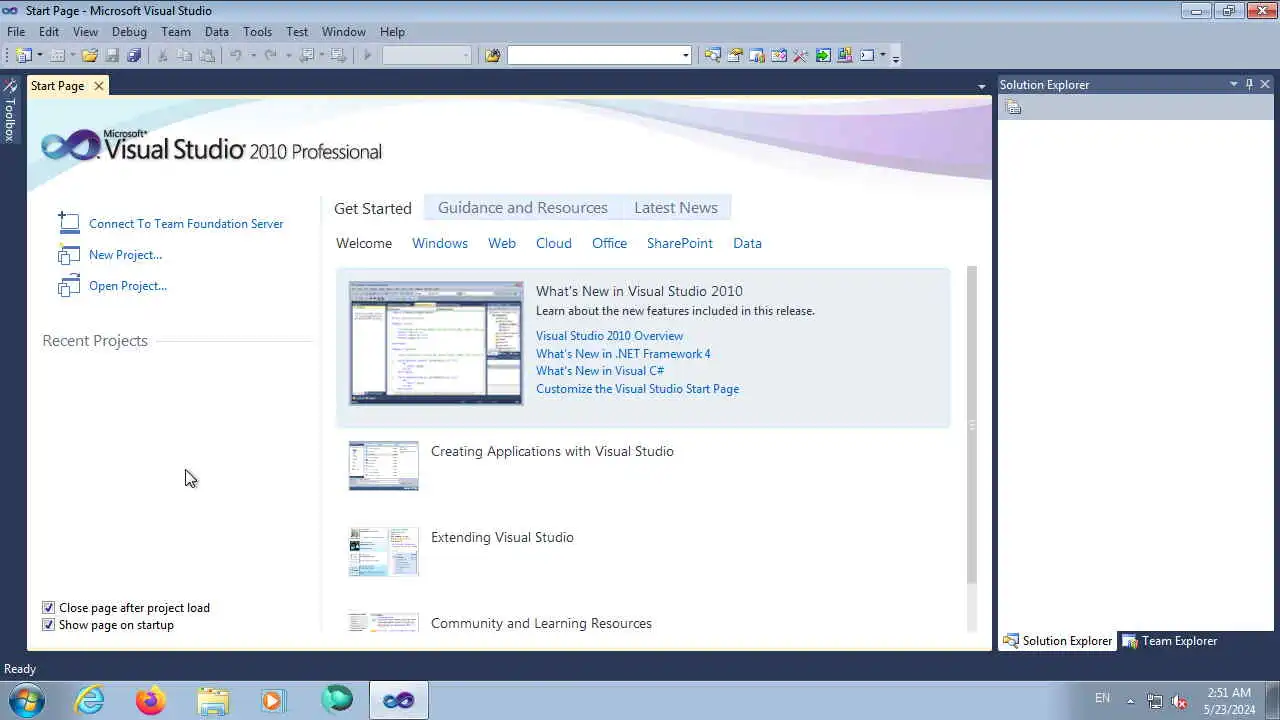Click the Undo arrow icon
This screenshot has height=720, width=1280.
point(236,56)
